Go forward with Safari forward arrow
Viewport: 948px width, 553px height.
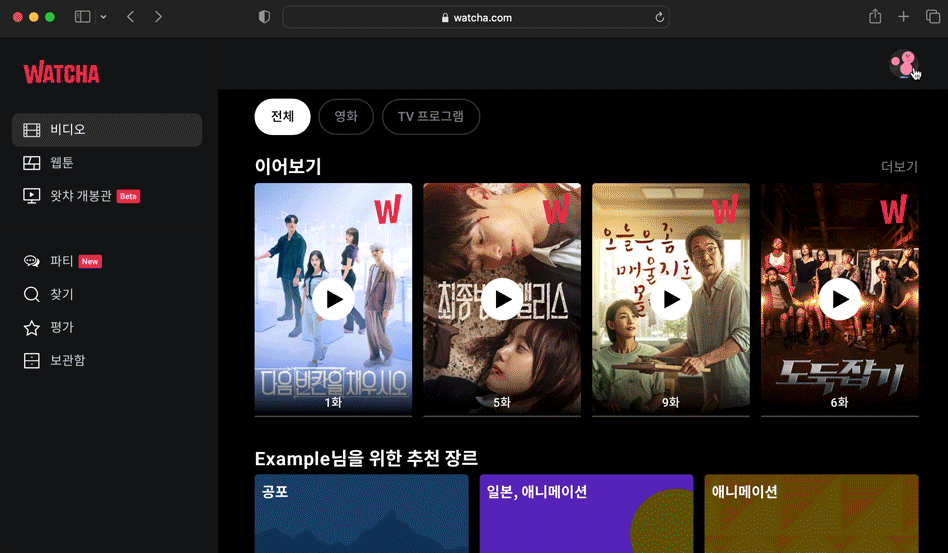(x=158, y=17)
